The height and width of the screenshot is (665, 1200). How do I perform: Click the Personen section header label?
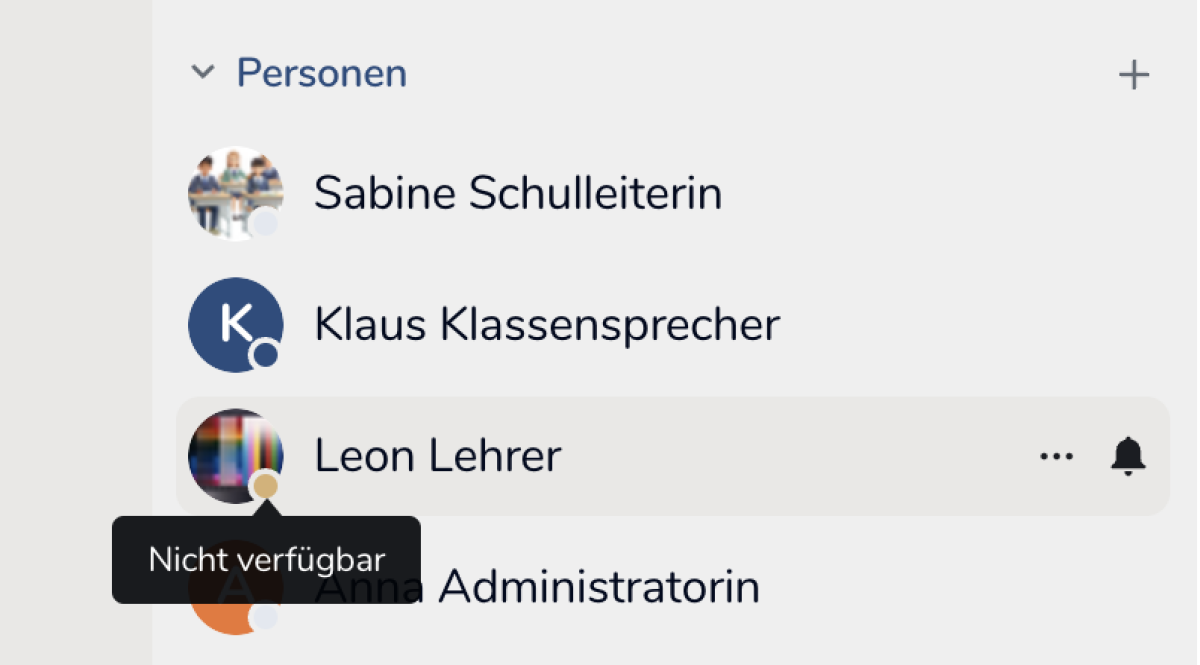click(x=321, y=73)
